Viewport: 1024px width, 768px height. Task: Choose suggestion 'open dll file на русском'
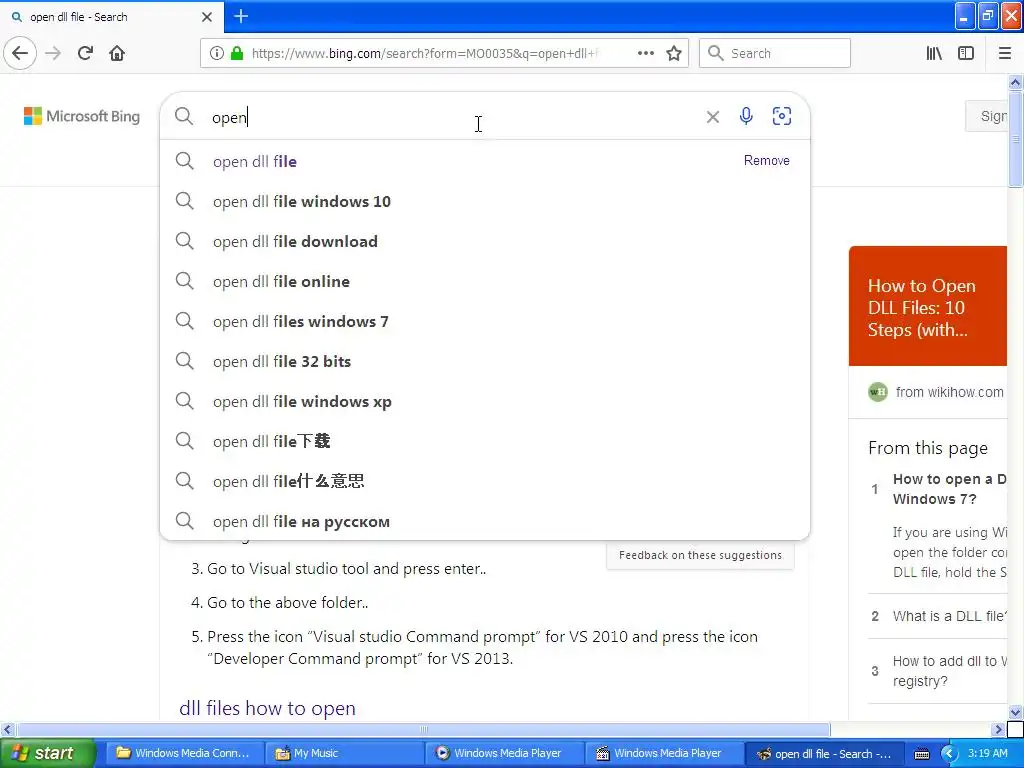click(x=485, y=521)
